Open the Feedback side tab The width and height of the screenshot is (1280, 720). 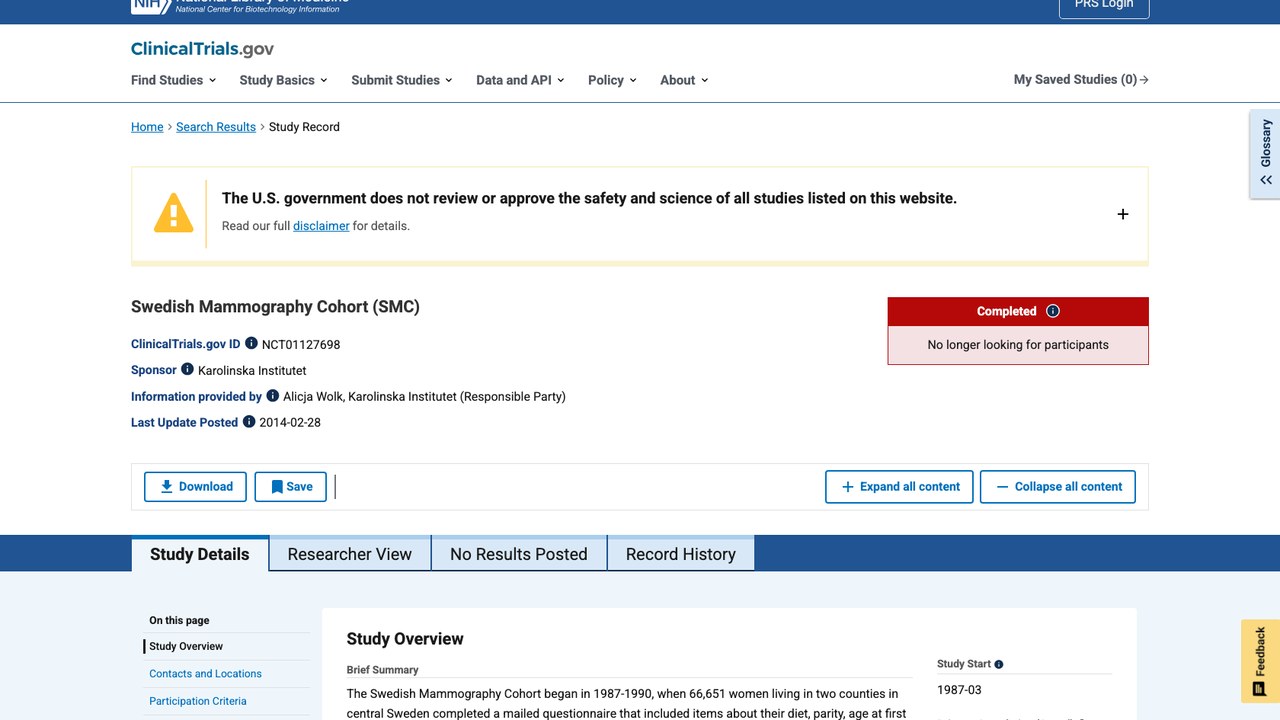pos(1260,661)
